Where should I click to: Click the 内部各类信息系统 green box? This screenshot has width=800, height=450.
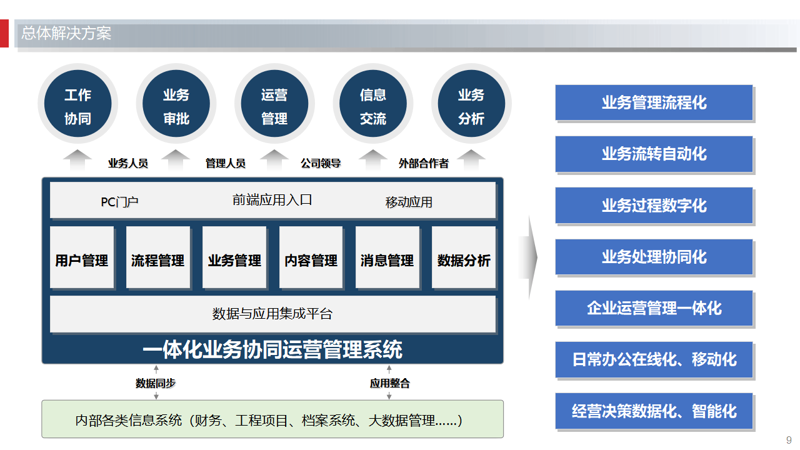point(272,419)
